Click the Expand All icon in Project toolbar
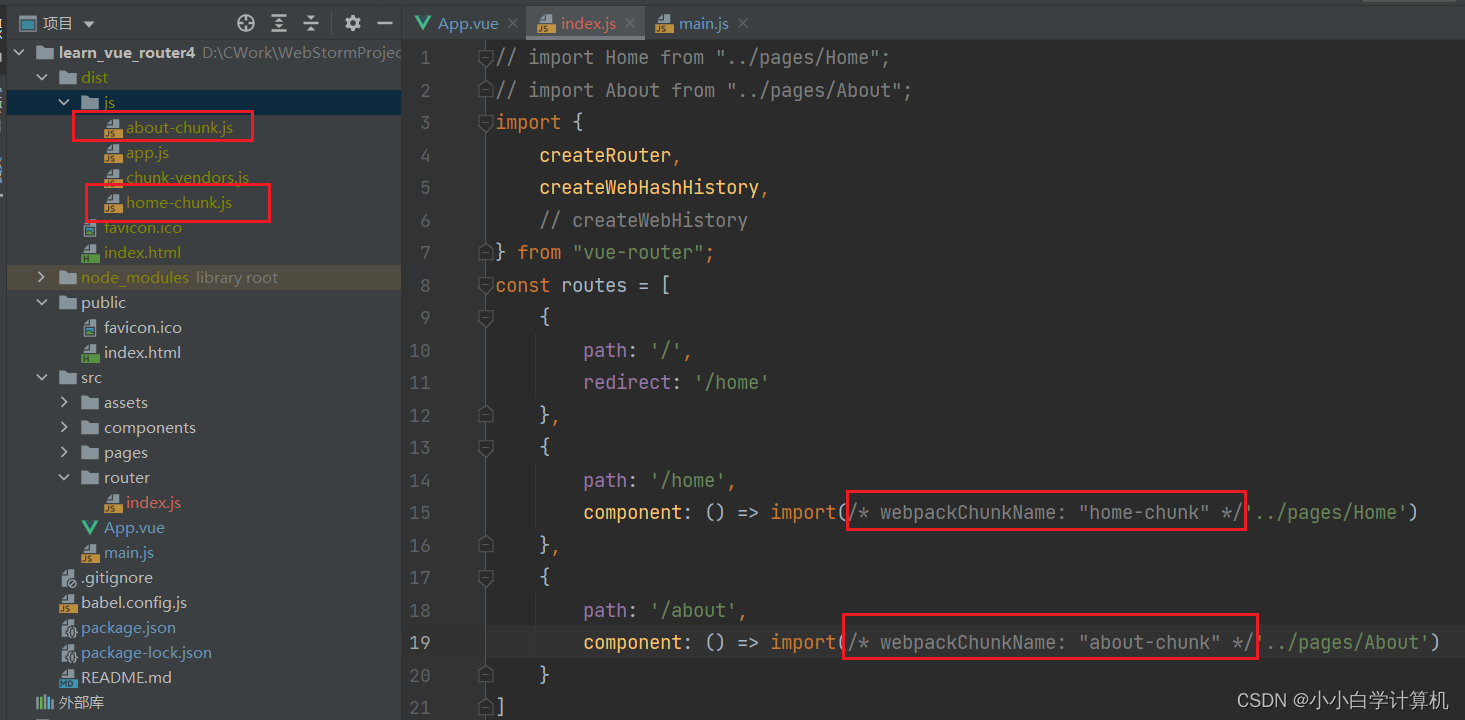1465x720 pixels. [x=279, y=23]
